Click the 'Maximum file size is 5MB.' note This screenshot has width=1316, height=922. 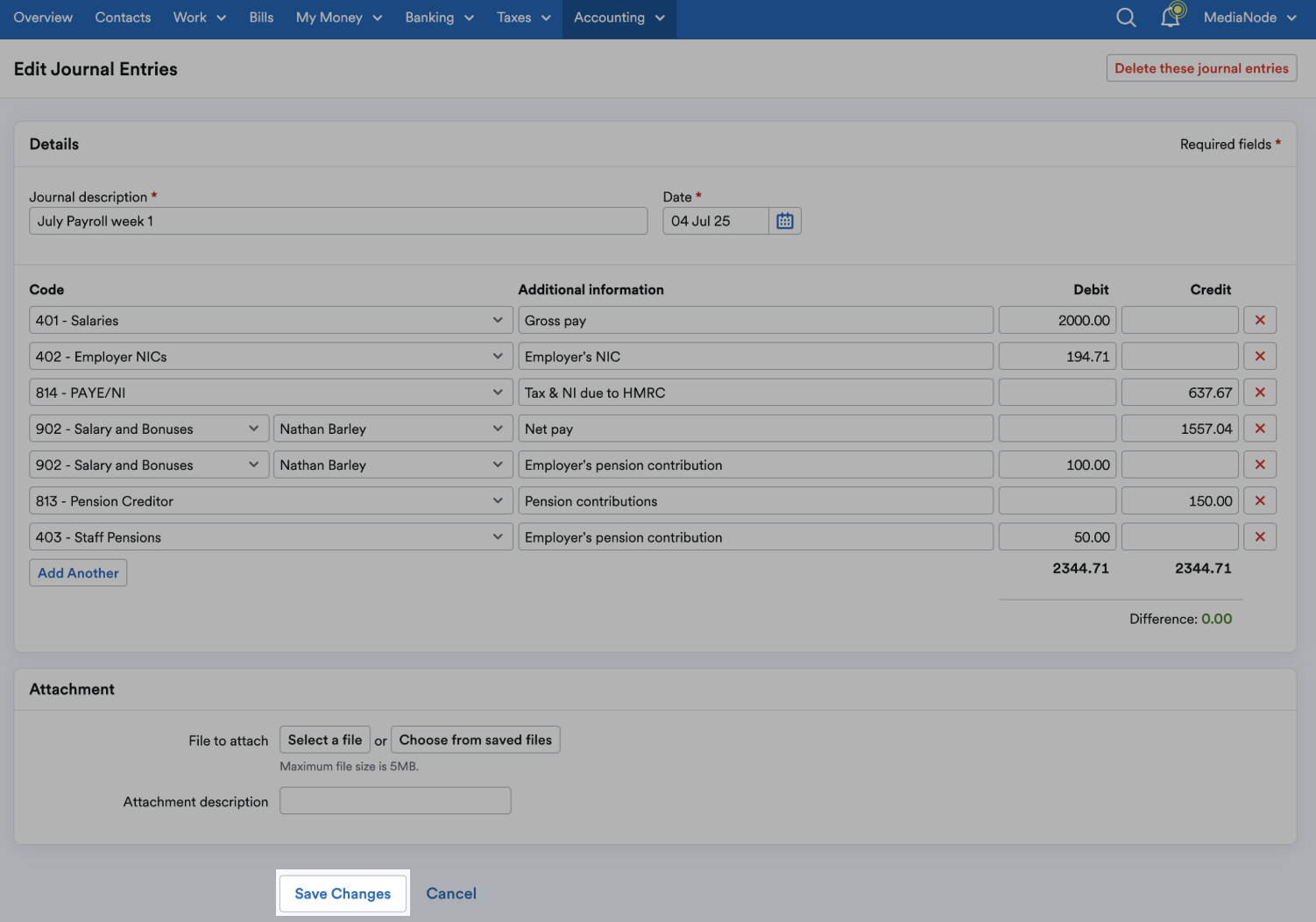click(x=349, y=766)
